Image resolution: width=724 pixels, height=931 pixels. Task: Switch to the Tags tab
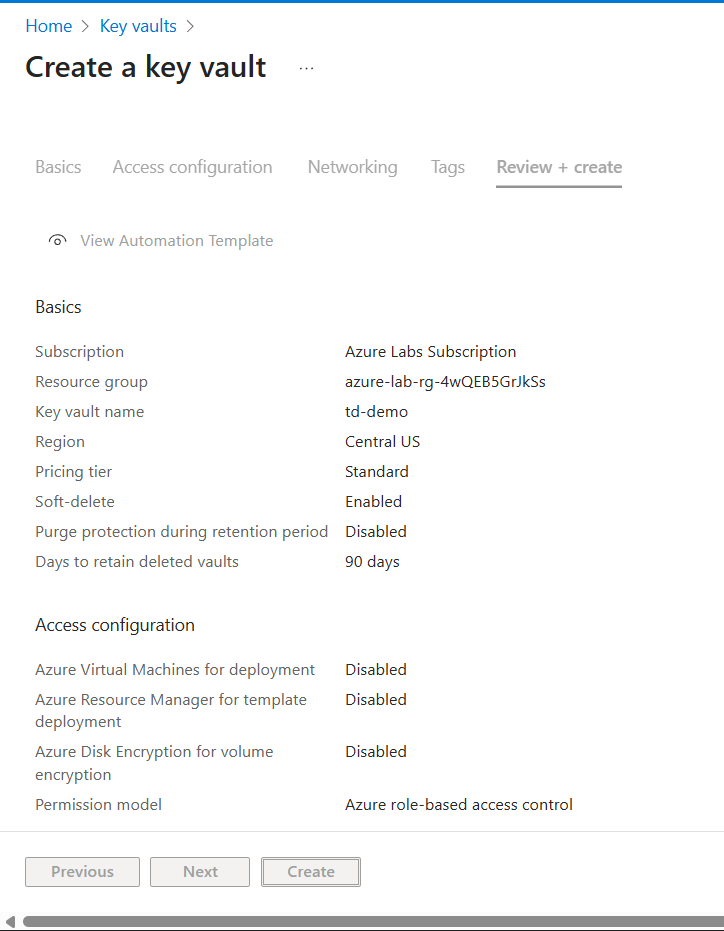(447, 167)
